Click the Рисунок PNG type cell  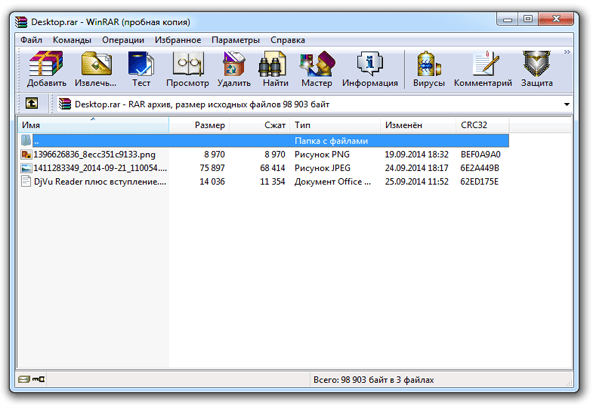tap(322, 154)
